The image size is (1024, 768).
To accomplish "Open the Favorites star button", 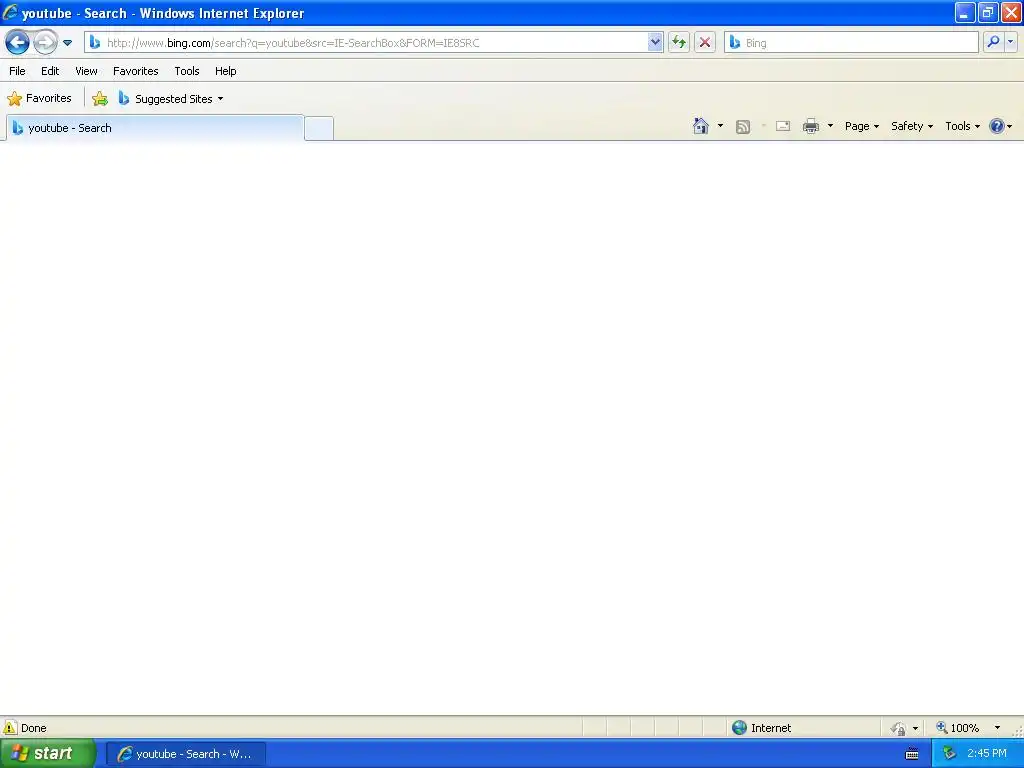I will pos(39,99).
